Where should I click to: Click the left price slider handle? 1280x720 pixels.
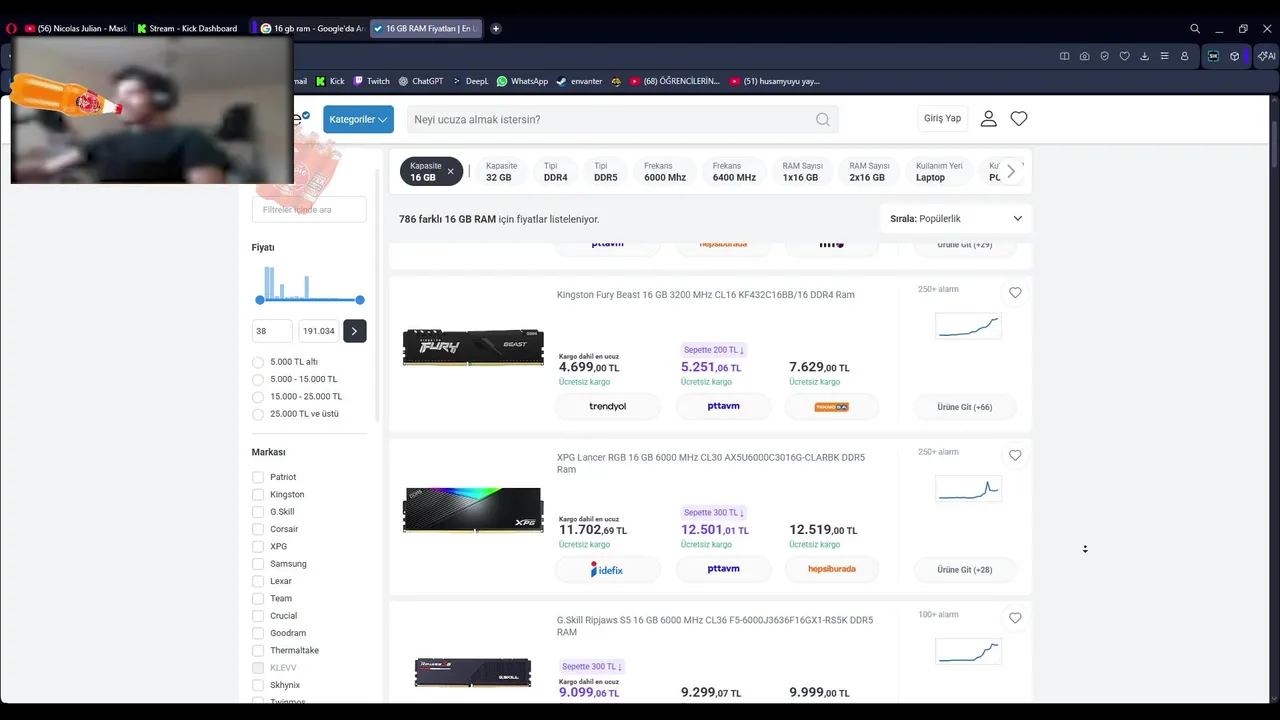(260, 300)
